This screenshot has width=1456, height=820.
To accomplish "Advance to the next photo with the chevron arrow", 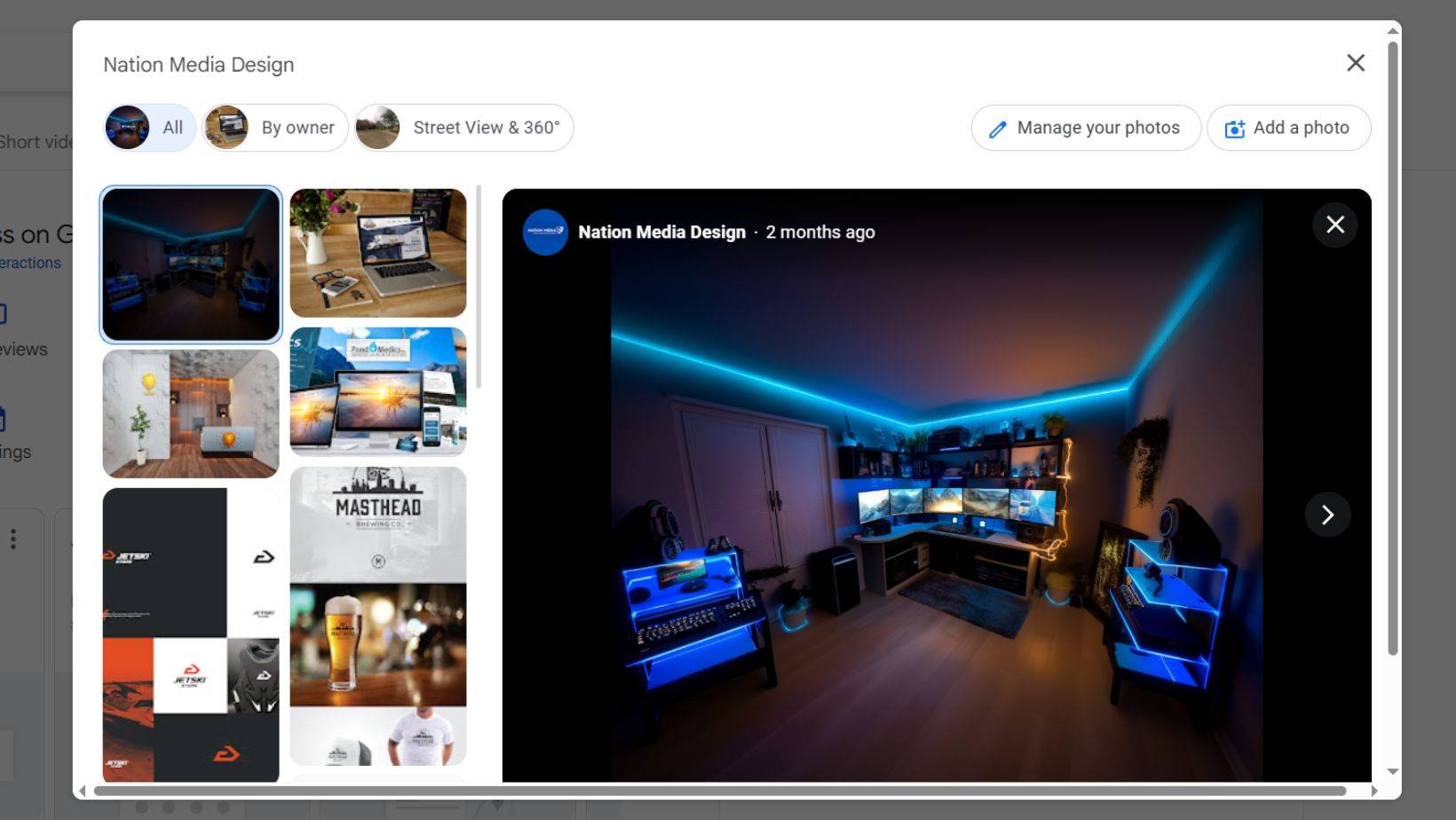I will pyautogui.click(x=1327, y=515).
